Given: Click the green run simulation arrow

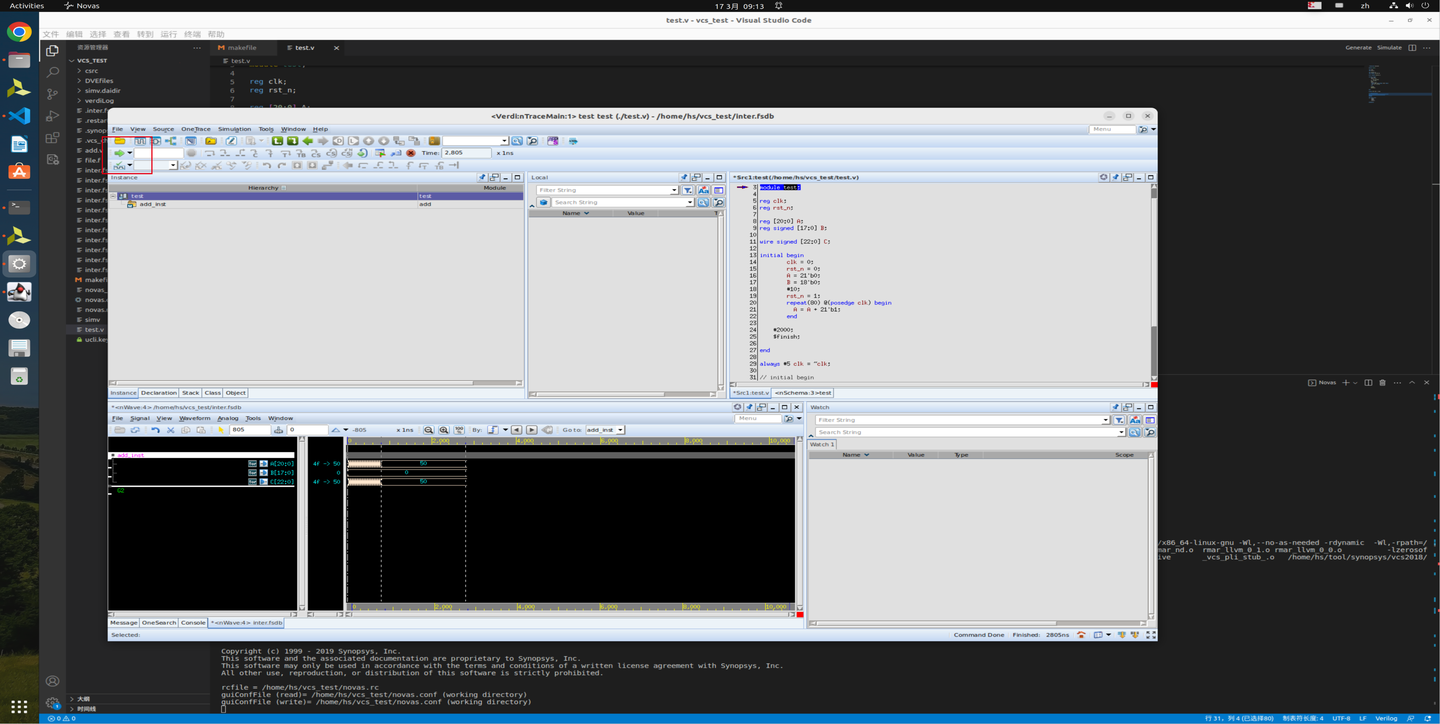Looking at the screenshot, I should 119,153.
